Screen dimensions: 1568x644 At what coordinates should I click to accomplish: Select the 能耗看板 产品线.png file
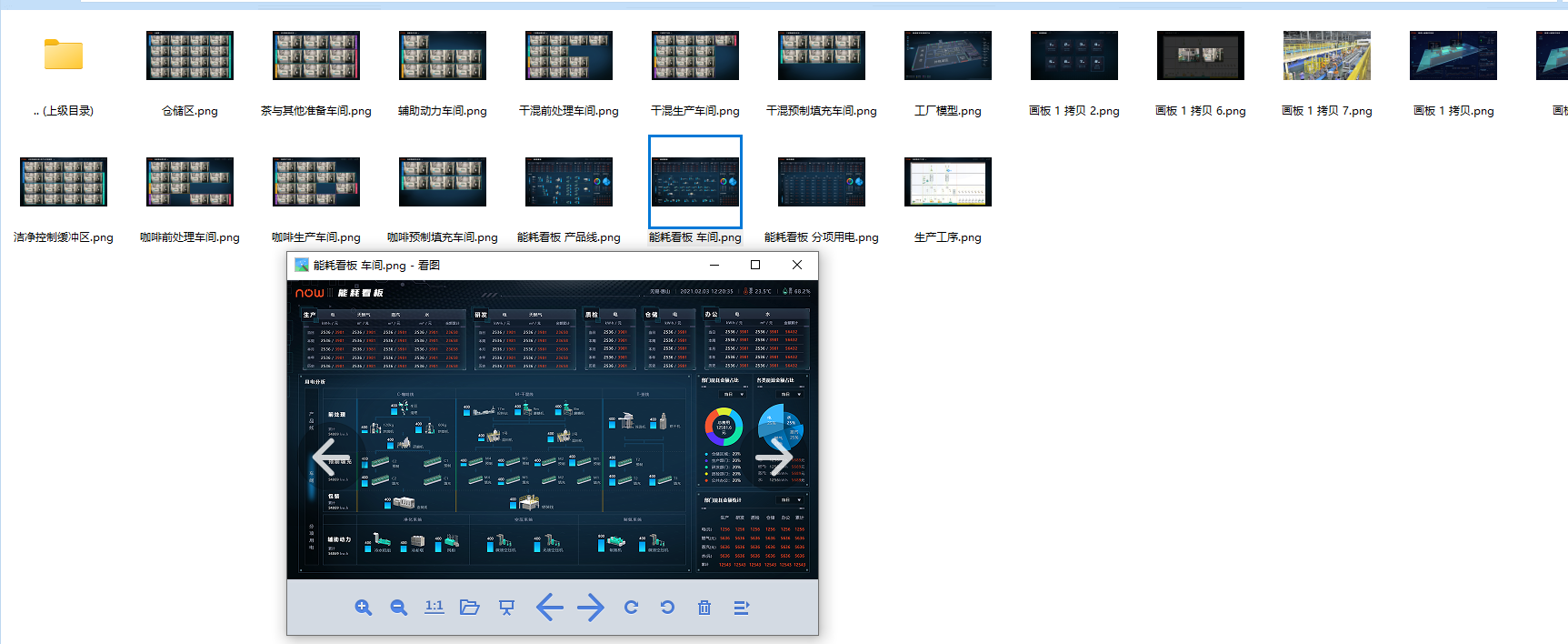click(568, 183)
